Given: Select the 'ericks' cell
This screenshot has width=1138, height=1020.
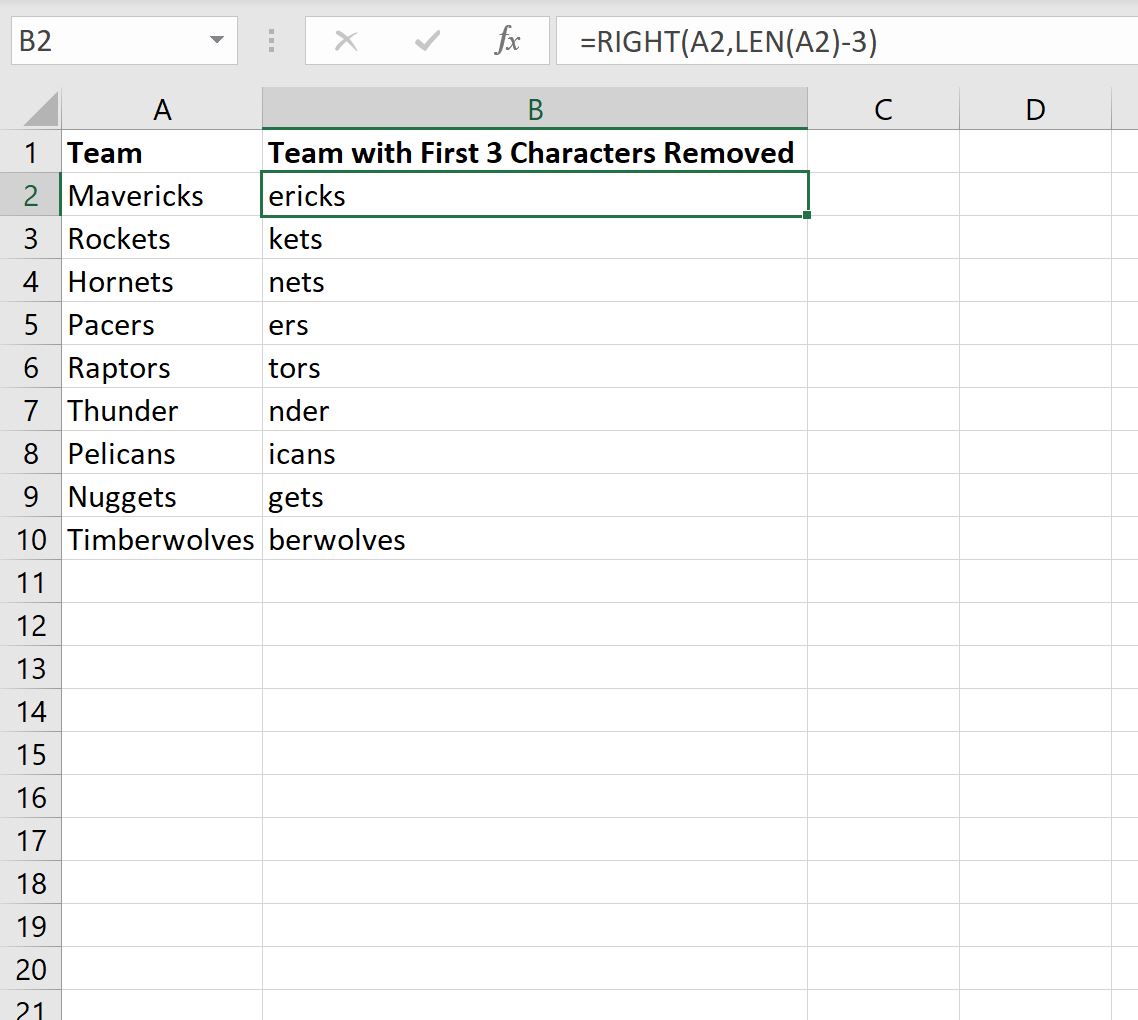Looking at the screenshot, I should coord(535,195).
